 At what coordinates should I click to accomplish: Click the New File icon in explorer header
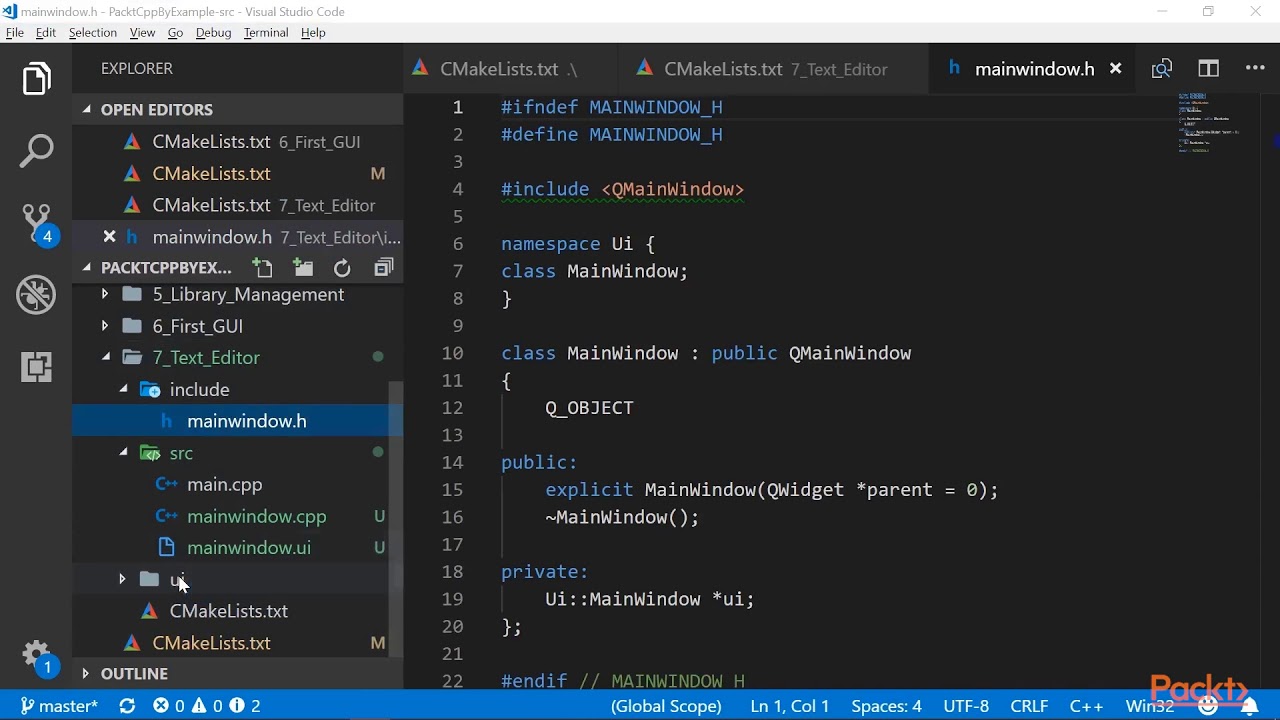(262, 268)
